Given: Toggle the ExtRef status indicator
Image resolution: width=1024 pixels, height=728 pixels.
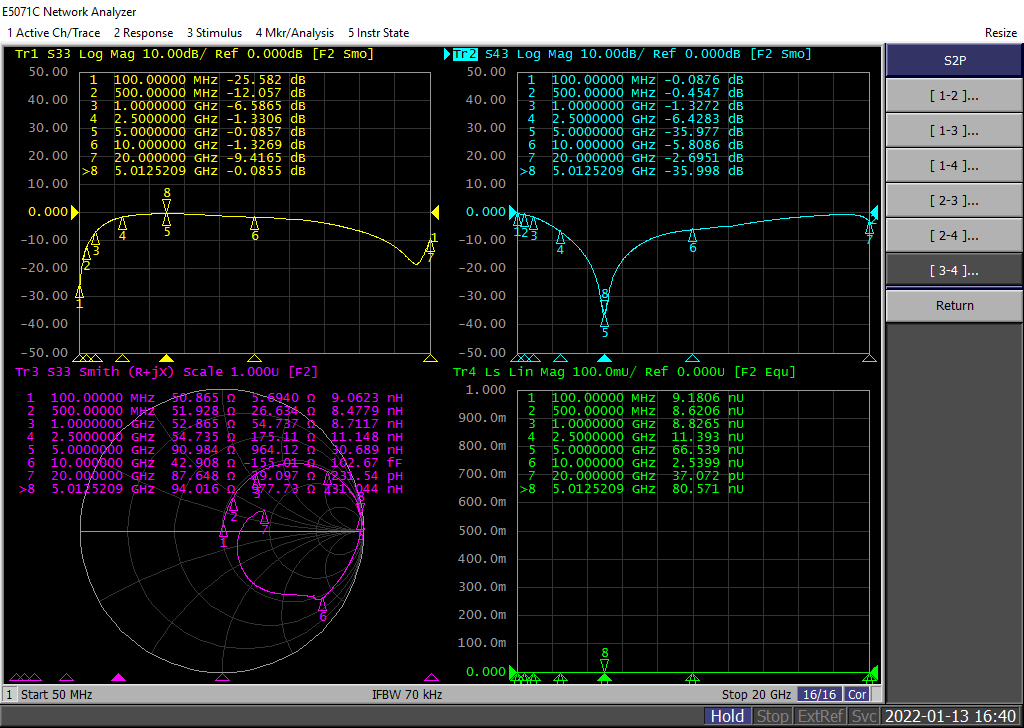Looking at the screenshot, I should [821, 716].
